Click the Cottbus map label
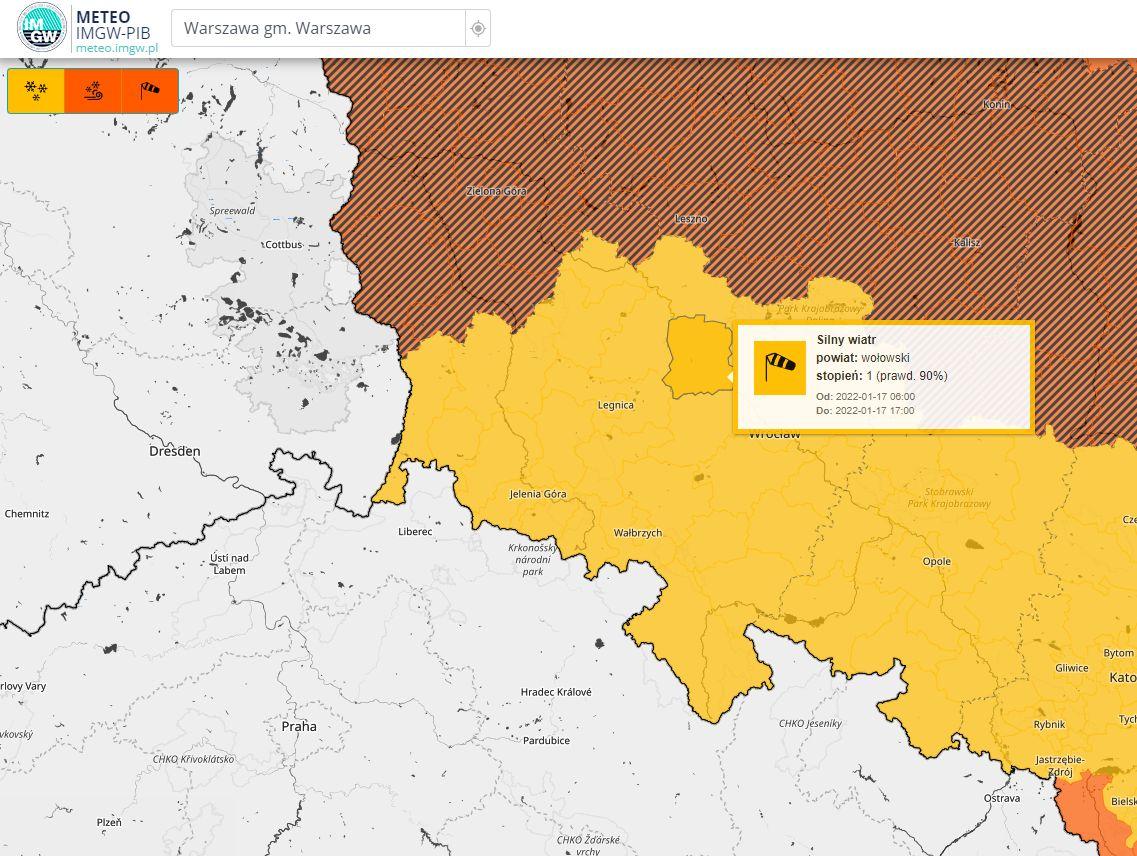The image size is (1137, 856). pyautogui.click(x=284, y=244)
